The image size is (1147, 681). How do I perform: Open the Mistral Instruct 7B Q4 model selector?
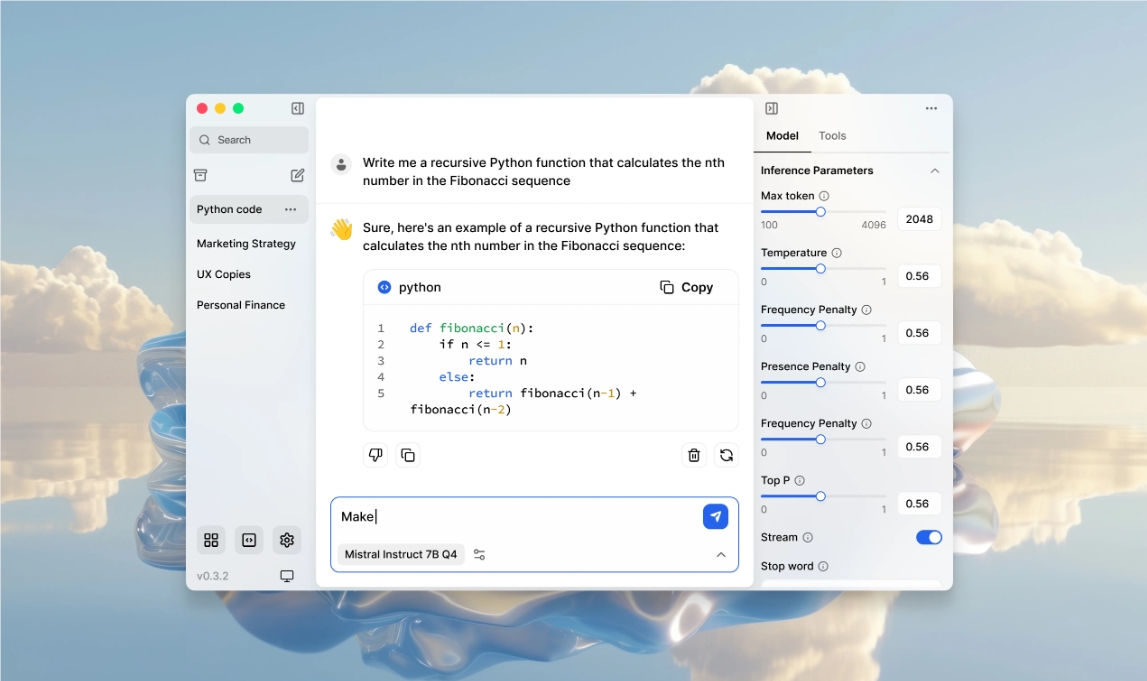[400, 554]
